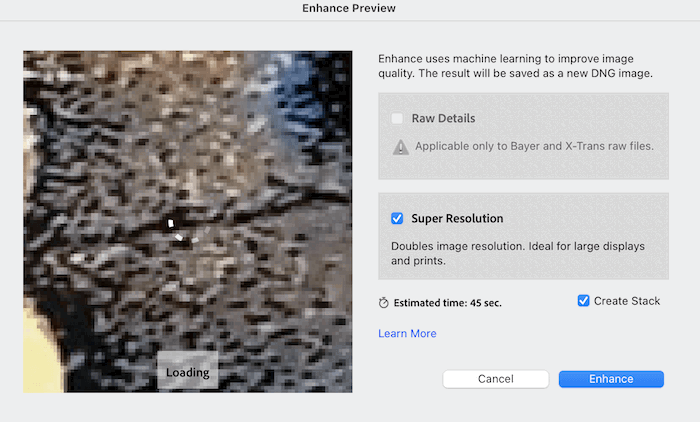Click the Enhance Preview dialog title
This screenshot has height=422, width=700.
pos(350,8)
